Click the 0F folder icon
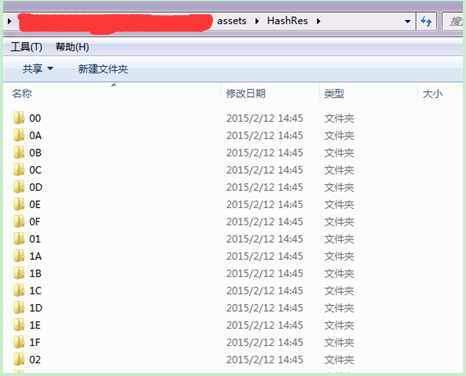The height and width of the screenshot is (376, 466). tap(19, 221)
